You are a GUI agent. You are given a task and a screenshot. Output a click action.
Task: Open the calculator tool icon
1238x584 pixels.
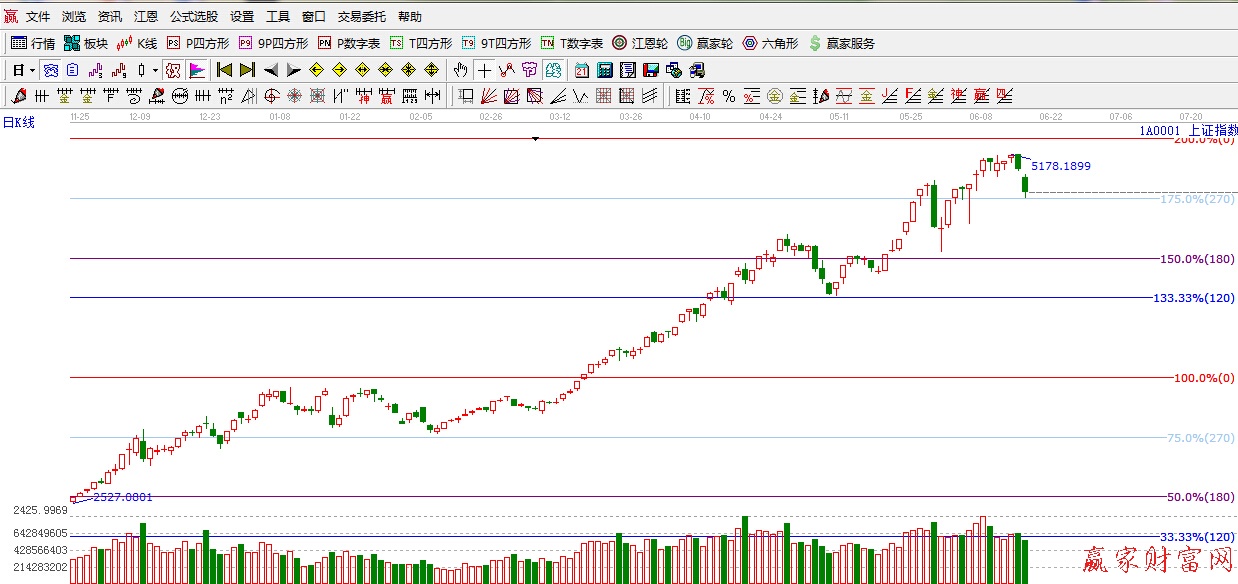605,70
